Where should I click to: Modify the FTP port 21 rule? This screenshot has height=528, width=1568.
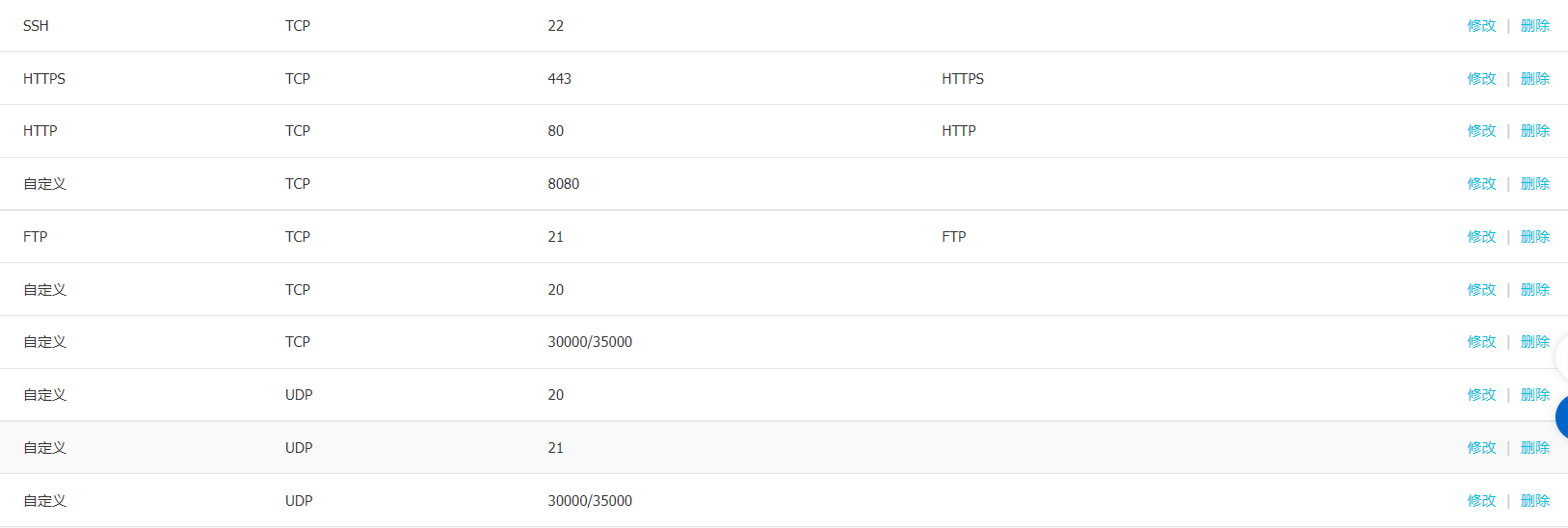1481,237
